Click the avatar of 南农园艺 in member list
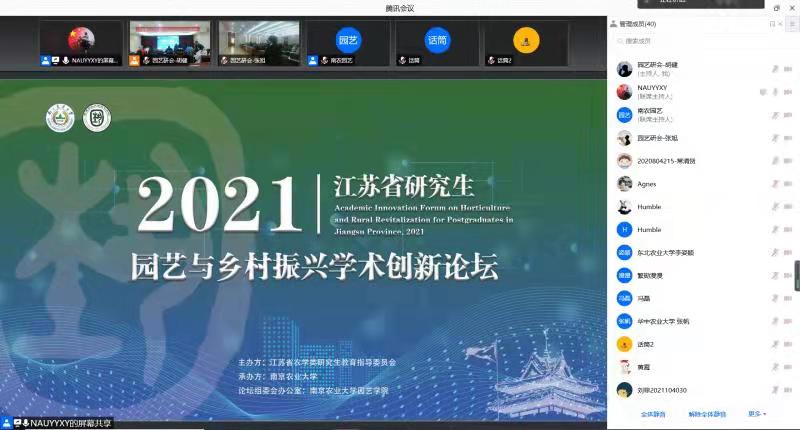Image resolution: width=800 pixels, height=430 pixels. pyautogui.click(x=624, y=115)
